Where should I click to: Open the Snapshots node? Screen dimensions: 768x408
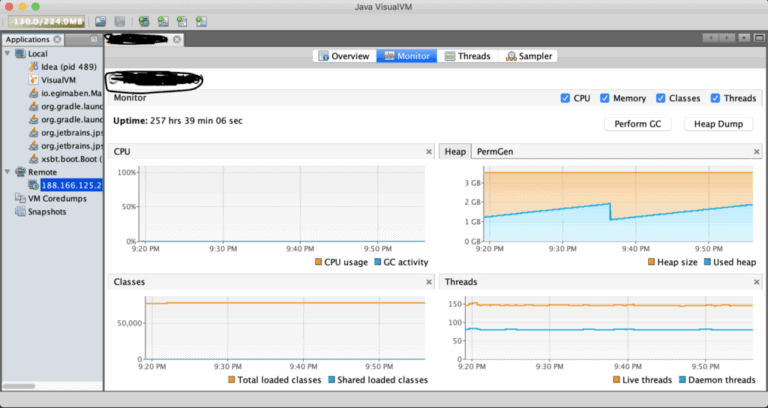click(x=49, y=211)
